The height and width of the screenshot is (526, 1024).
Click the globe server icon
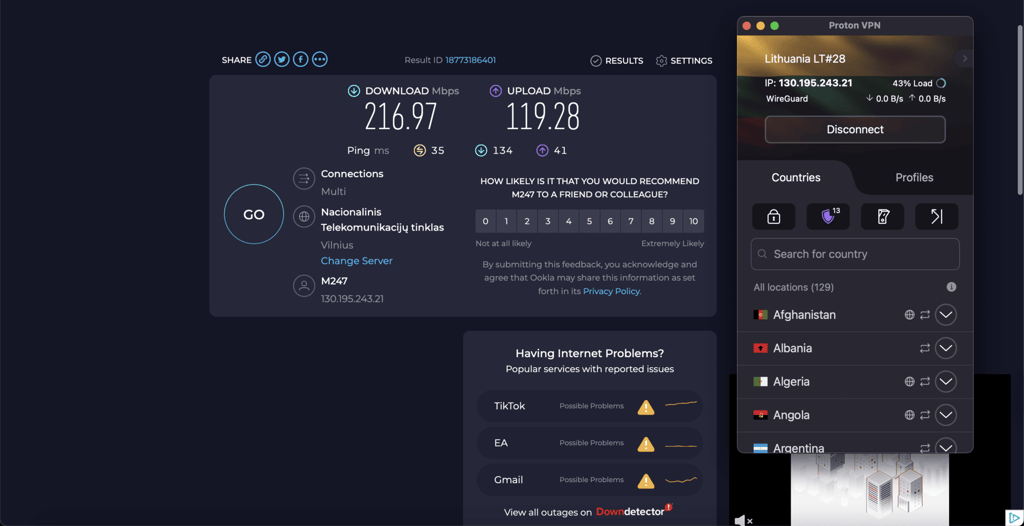click(304, 216)
